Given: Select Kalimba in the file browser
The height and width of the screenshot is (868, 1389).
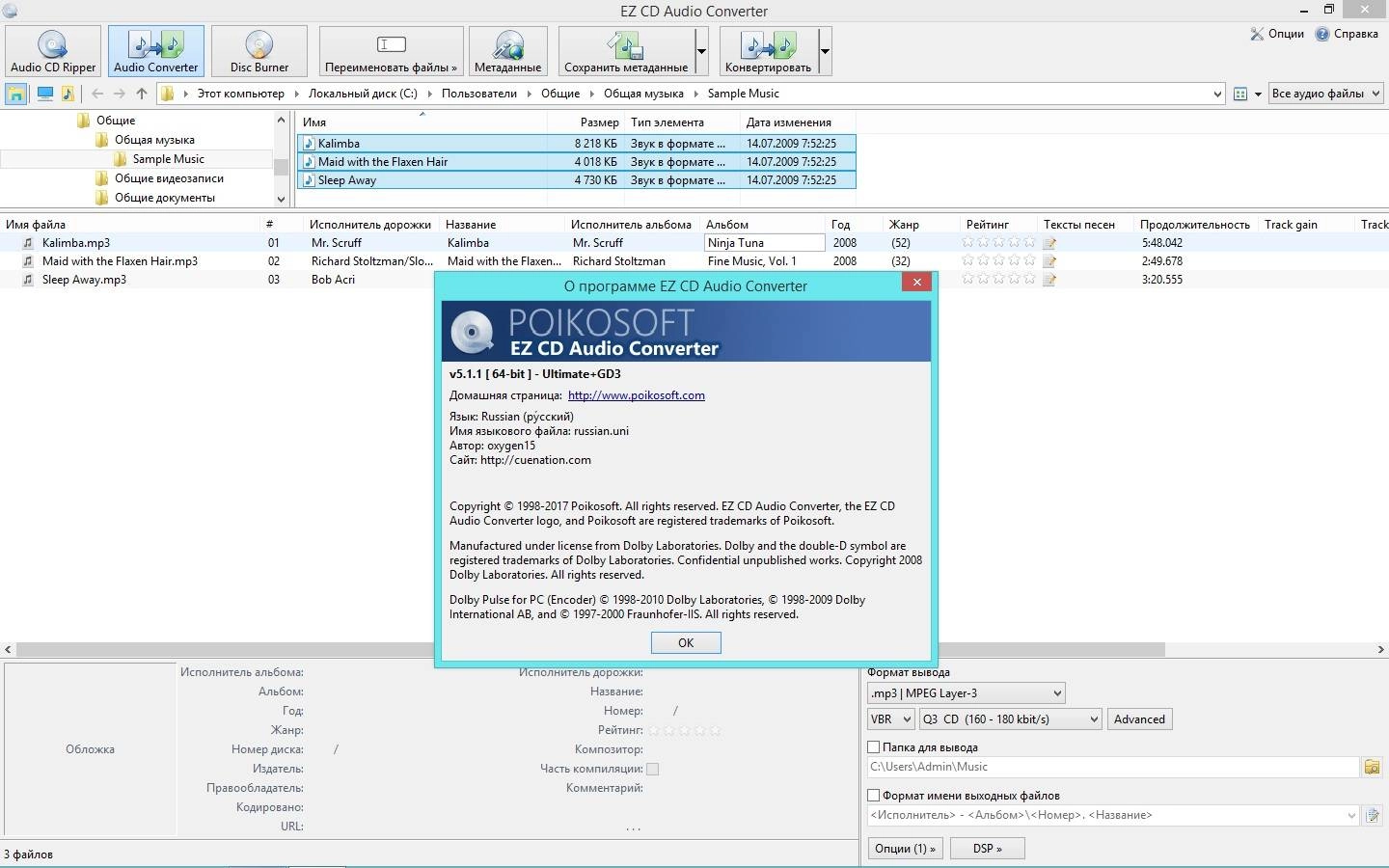Looking at the screenshot, I should pos(576,143).
